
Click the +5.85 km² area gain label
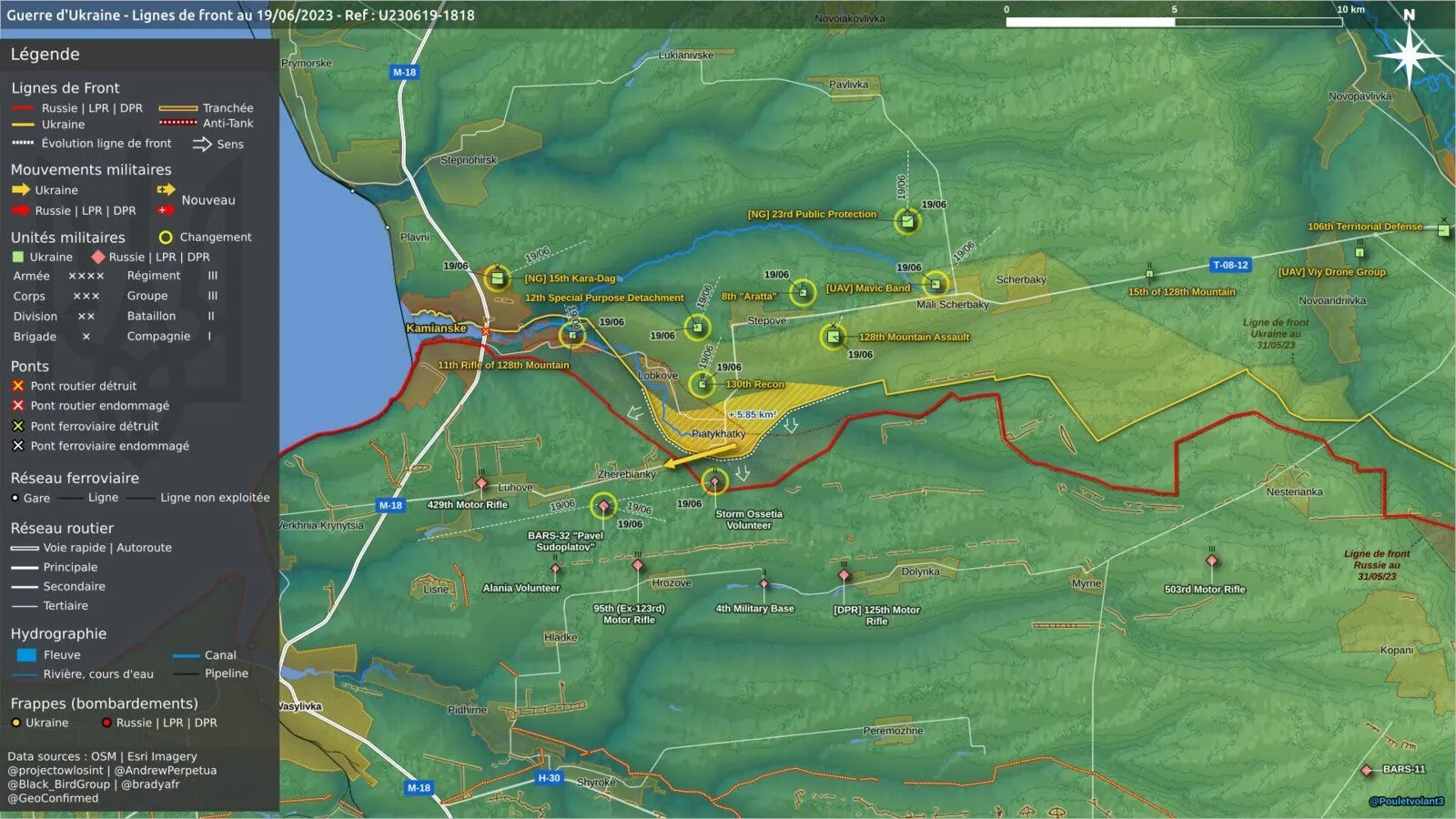coord(752,414)
